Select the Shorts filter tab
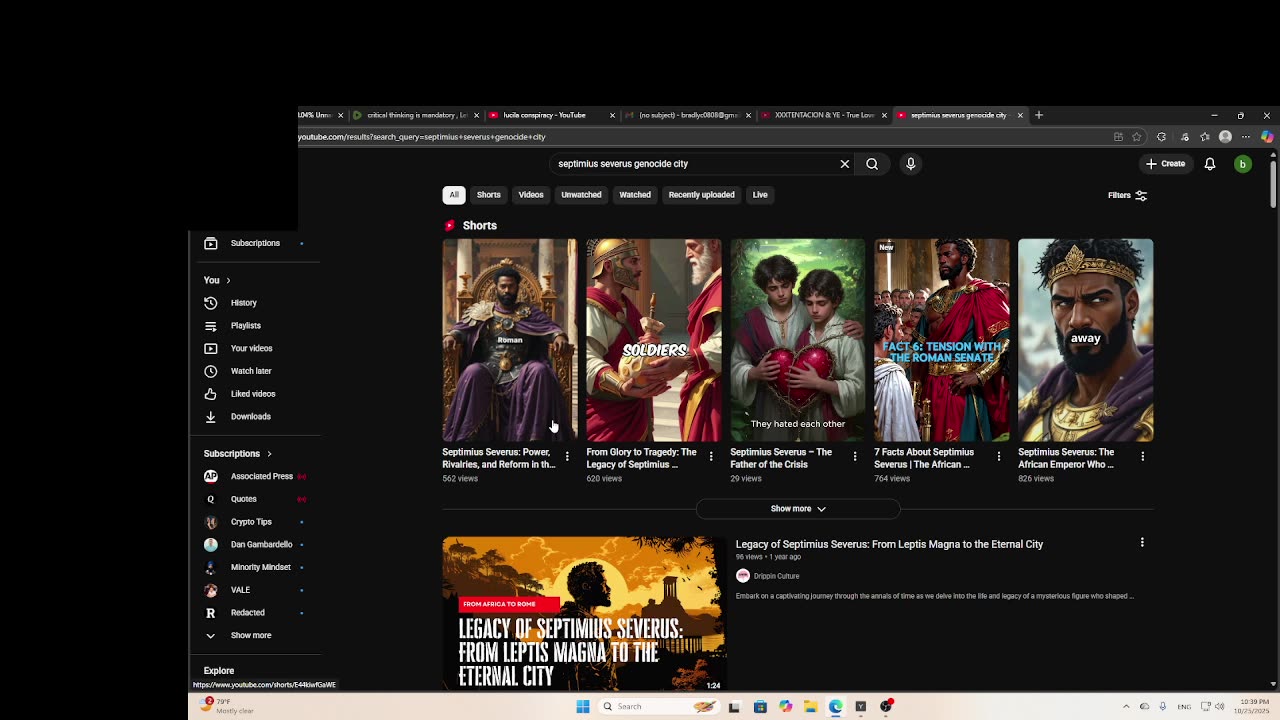Screen dimensions: 1280x720 point(488,195)
